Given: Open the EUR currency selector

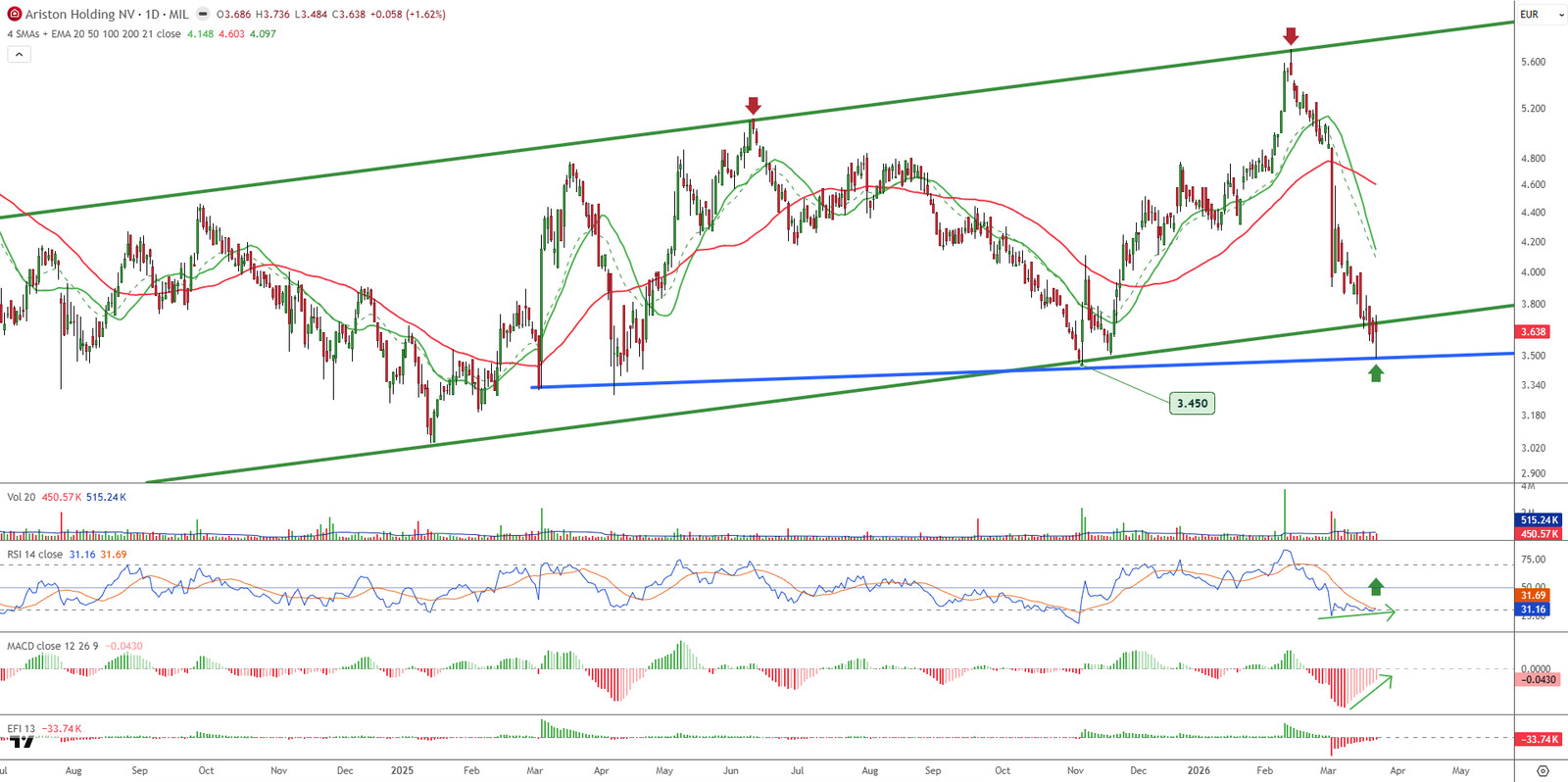Looking at the screenshot, I should tap(1529, 15).
